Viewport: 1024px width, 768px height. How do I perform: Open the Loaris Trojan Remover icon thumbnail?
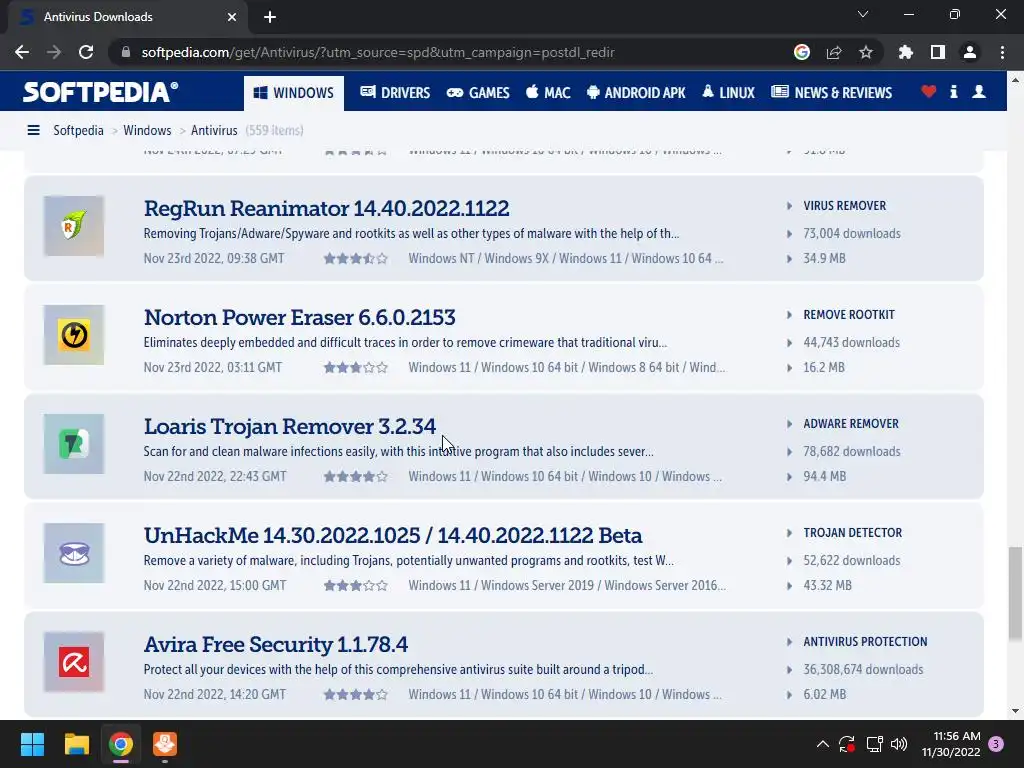pyautogui.click(x=74, y=444)
